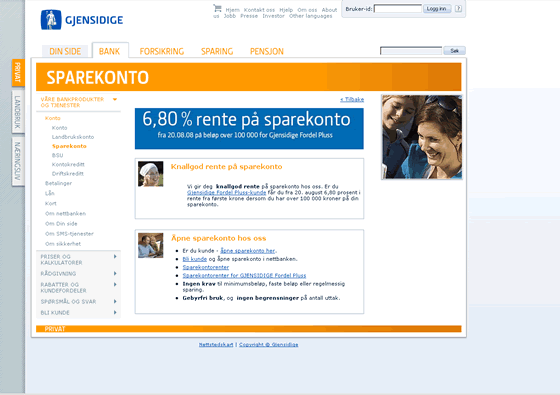Open the FORSIKRING tab
The image size is (560, 395).
pos(162,51)
